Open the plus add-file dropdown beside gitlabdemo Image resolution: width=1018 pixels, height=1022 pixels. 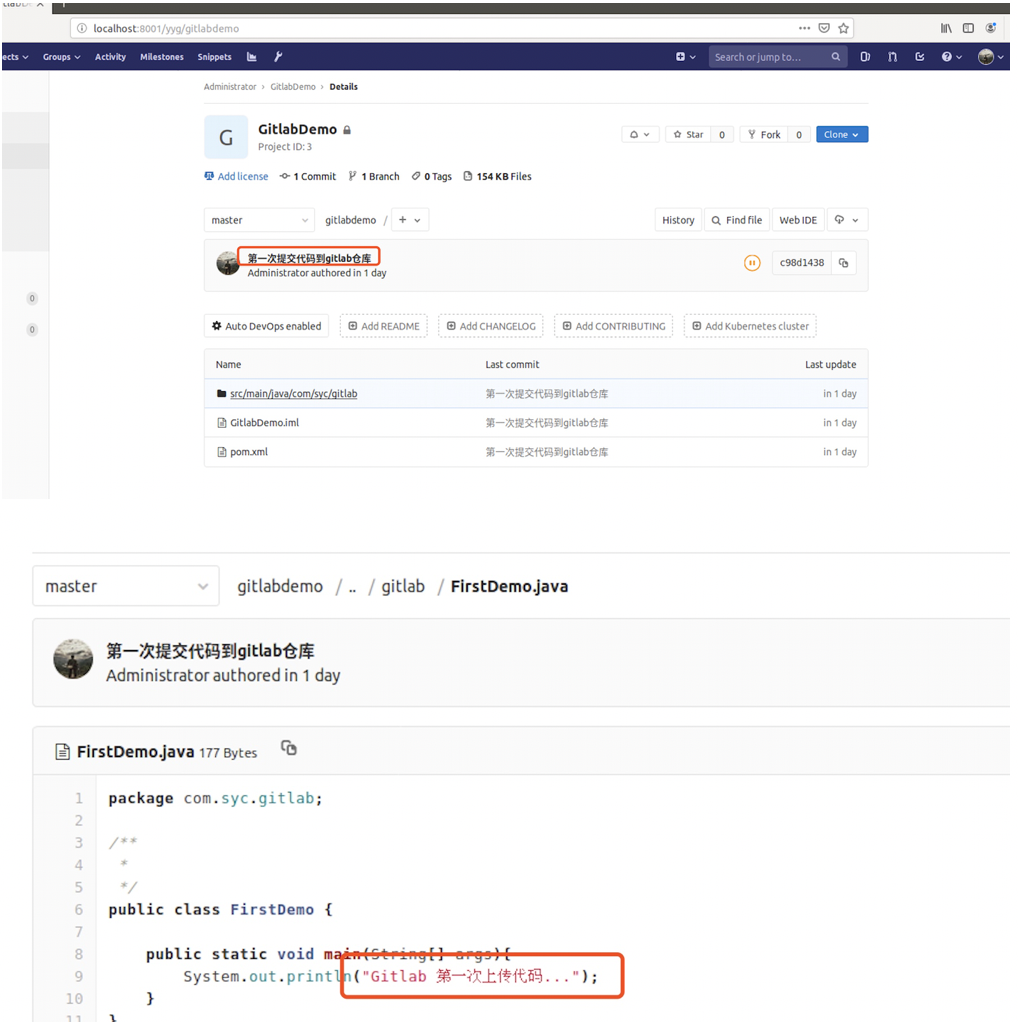(x=410, y=220)
